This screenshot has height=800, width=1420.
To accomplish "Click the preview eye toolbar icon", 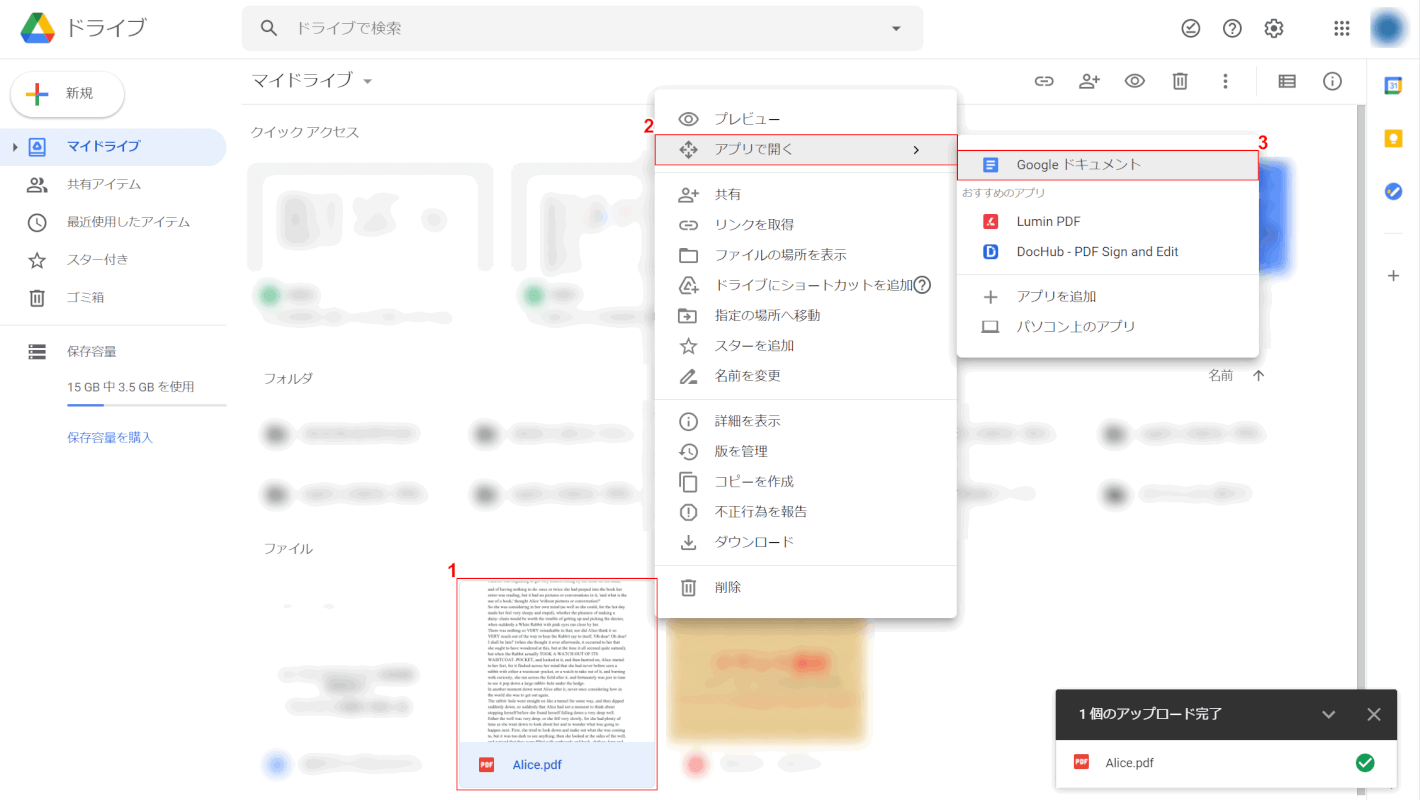I will click(1134, 81).
